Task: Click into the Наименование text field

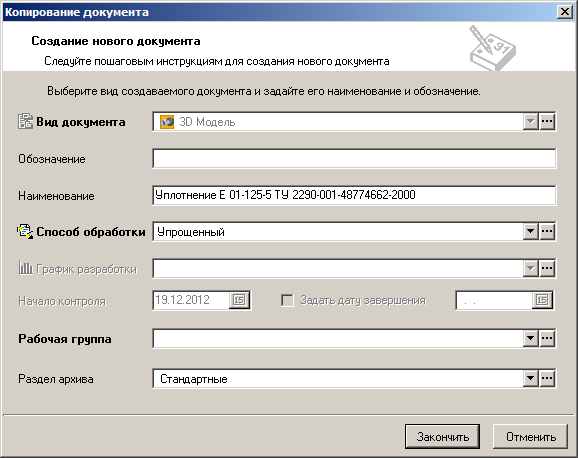Action: click(354, 195)
